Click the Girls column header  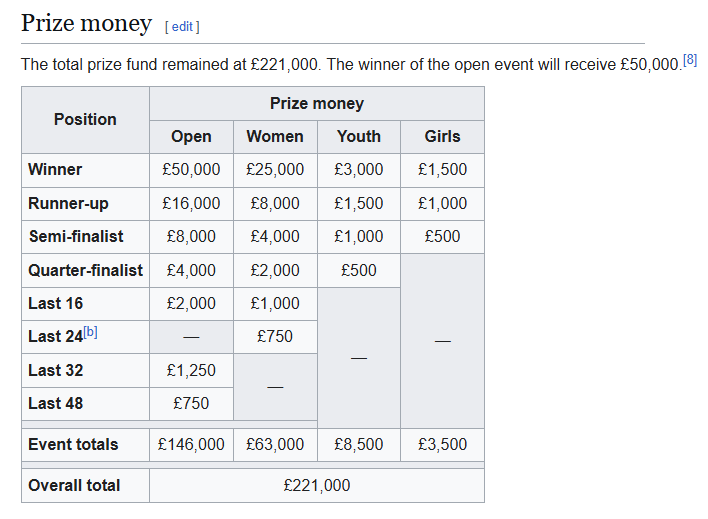[x=442, y=136]
